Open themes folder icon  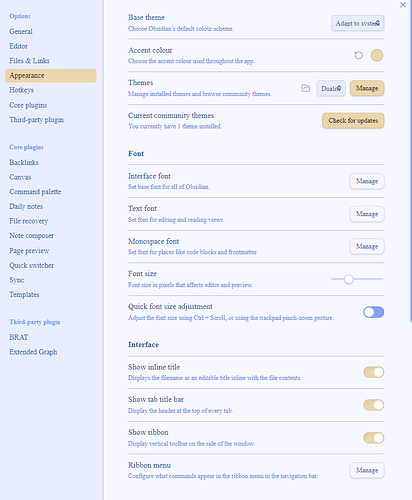coord(306,88)
